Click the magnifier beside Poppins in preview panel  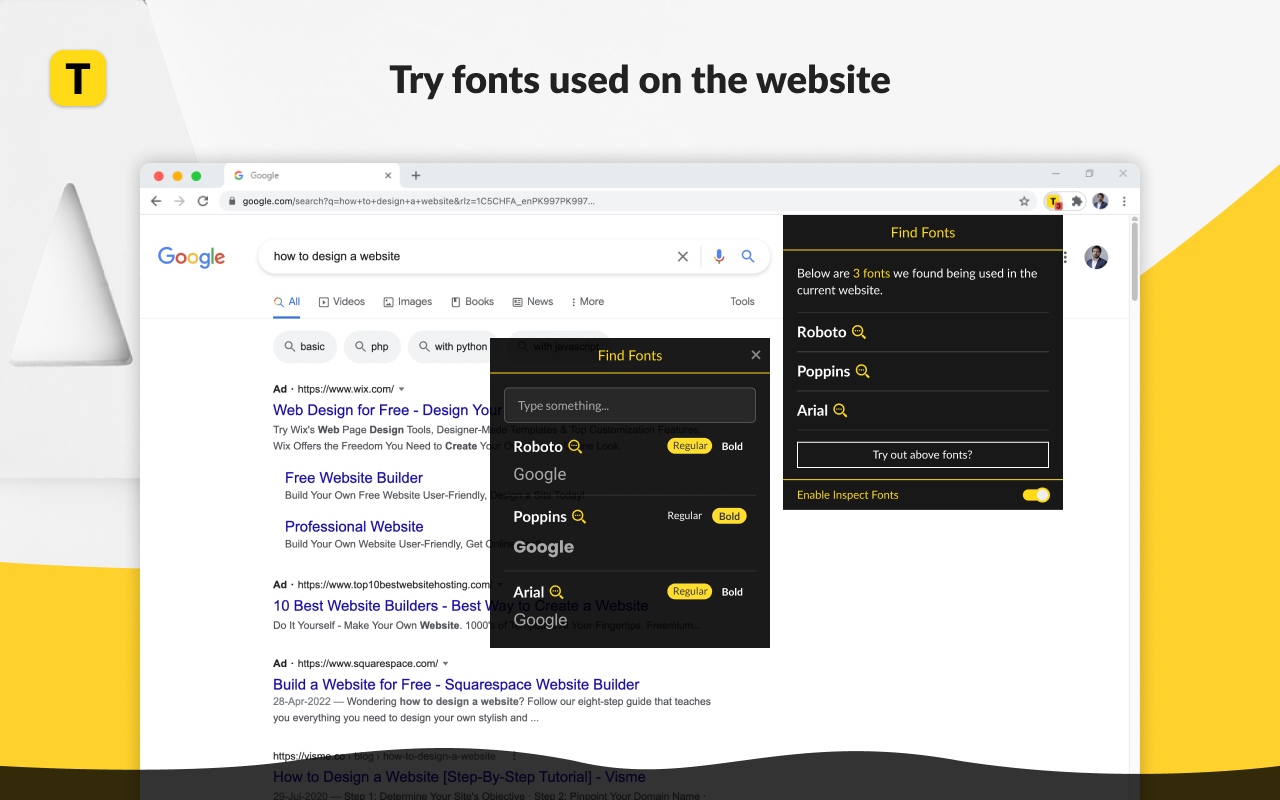578,517
